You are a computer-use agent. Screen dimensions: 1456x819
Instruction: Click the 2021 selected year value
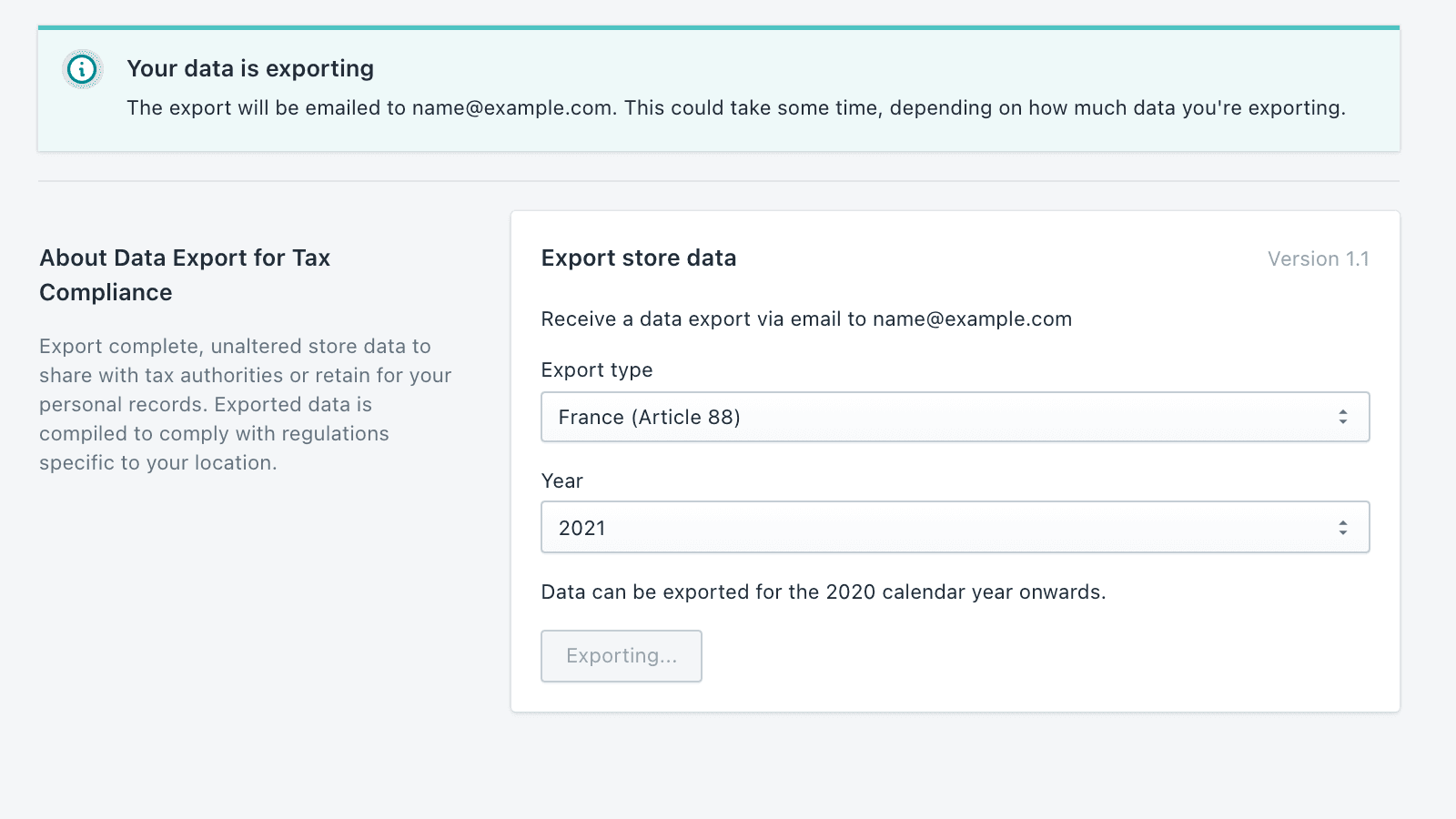click(581, 529)
